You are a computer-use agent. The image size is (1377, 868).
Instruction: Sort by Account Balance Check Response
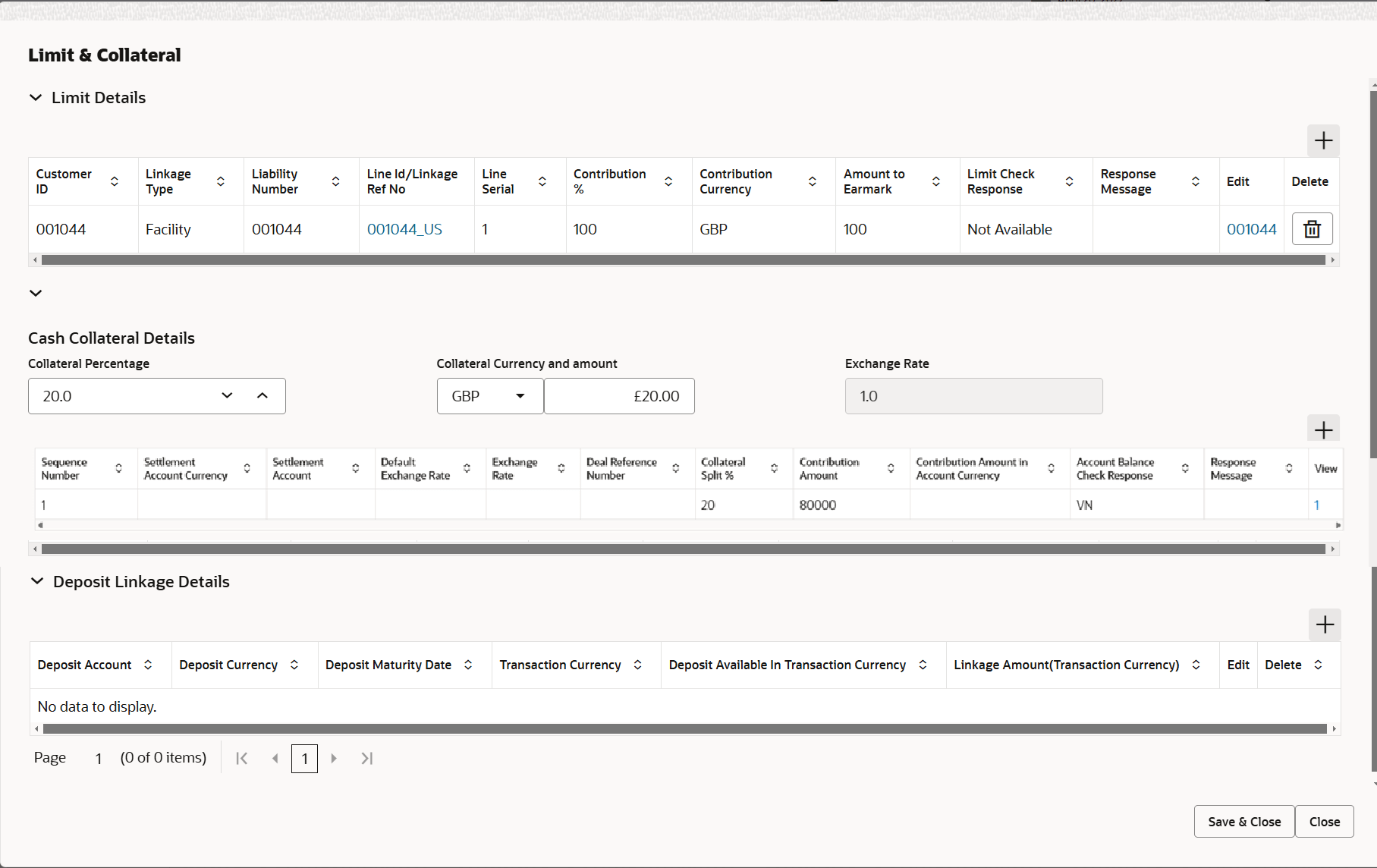click(x=1185, y=468)
